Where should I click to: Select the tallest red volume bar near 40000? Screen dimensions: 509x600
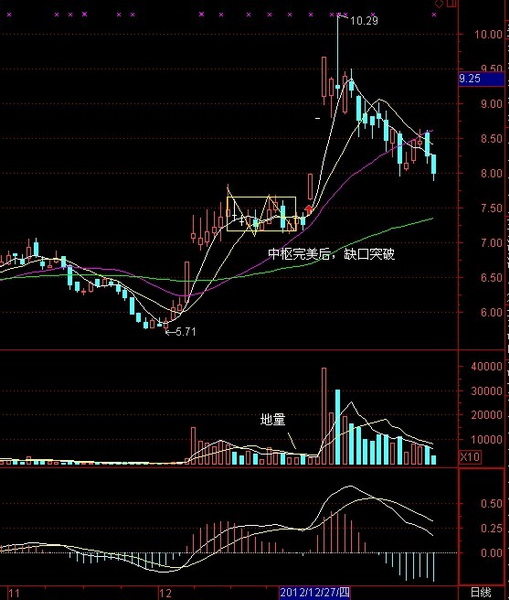(x=324, y=416)
